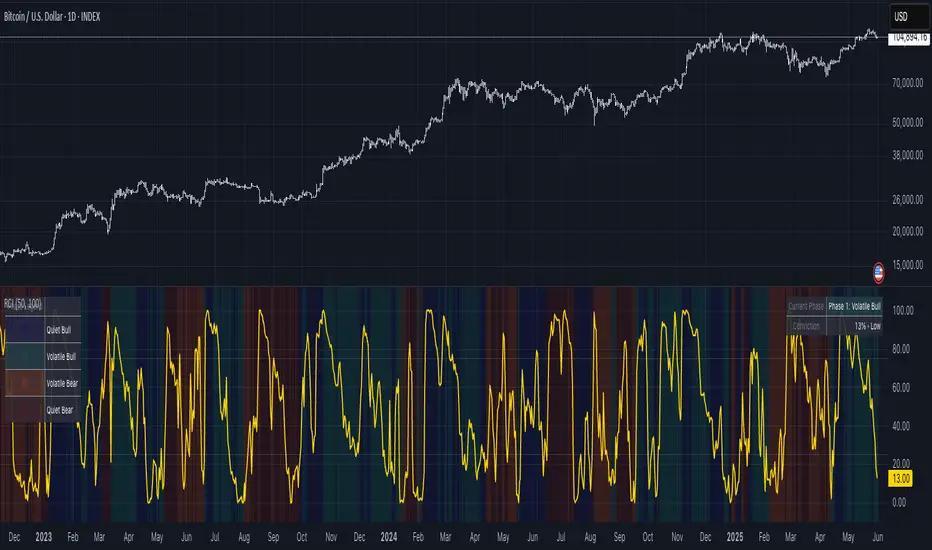Click the 15,000.00 price axis label
Screen dimensions: 932x550
tap(907, 265)
